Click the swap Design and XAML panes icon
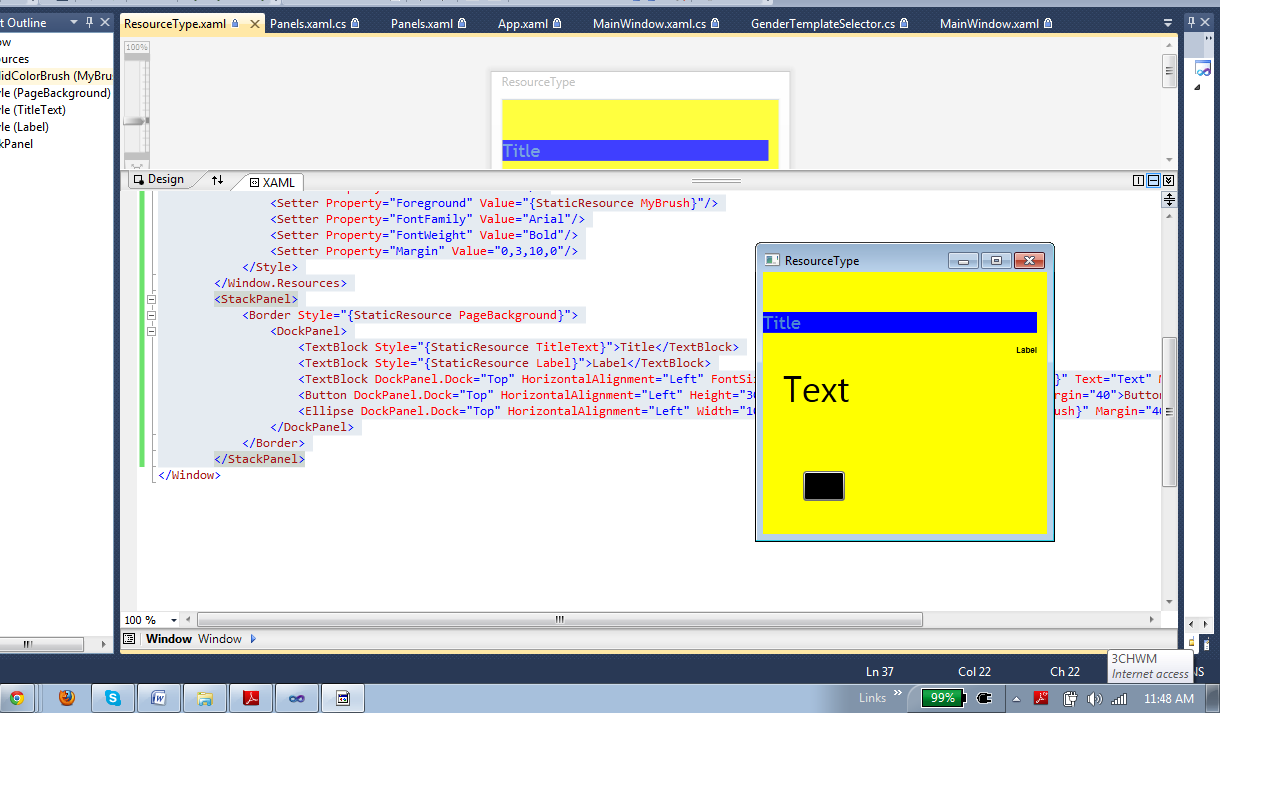The height and width of the screenshot is (800, 1280). tap(217, 181)
